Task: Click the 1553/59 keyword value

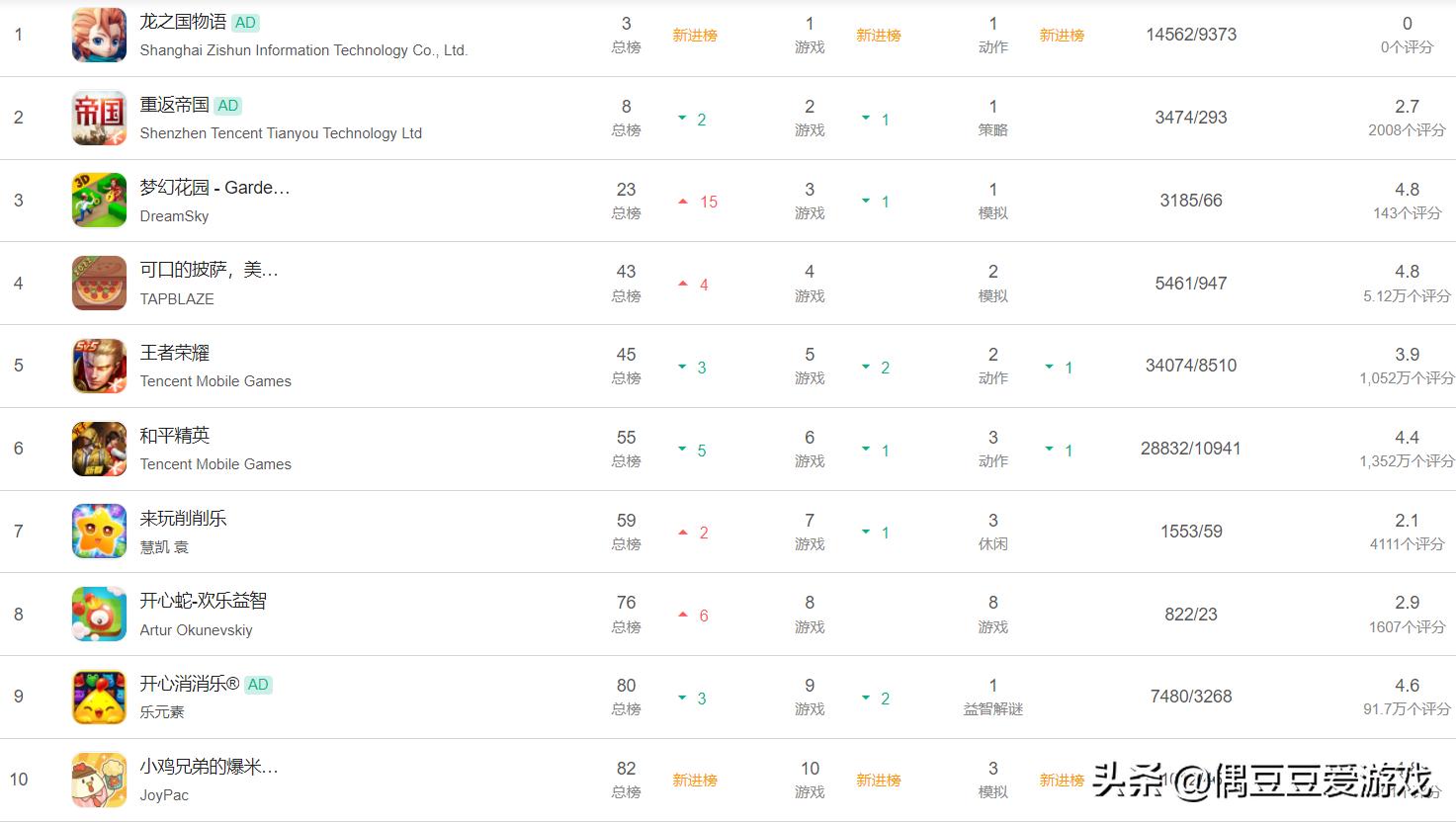Action: pyautogui.click(x=1191, y=532)
